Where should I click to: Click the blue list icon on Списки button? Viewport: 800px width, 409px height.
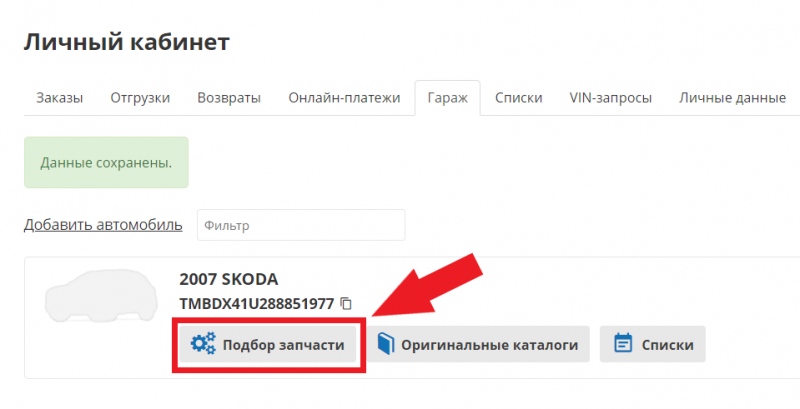pos(622,344)
